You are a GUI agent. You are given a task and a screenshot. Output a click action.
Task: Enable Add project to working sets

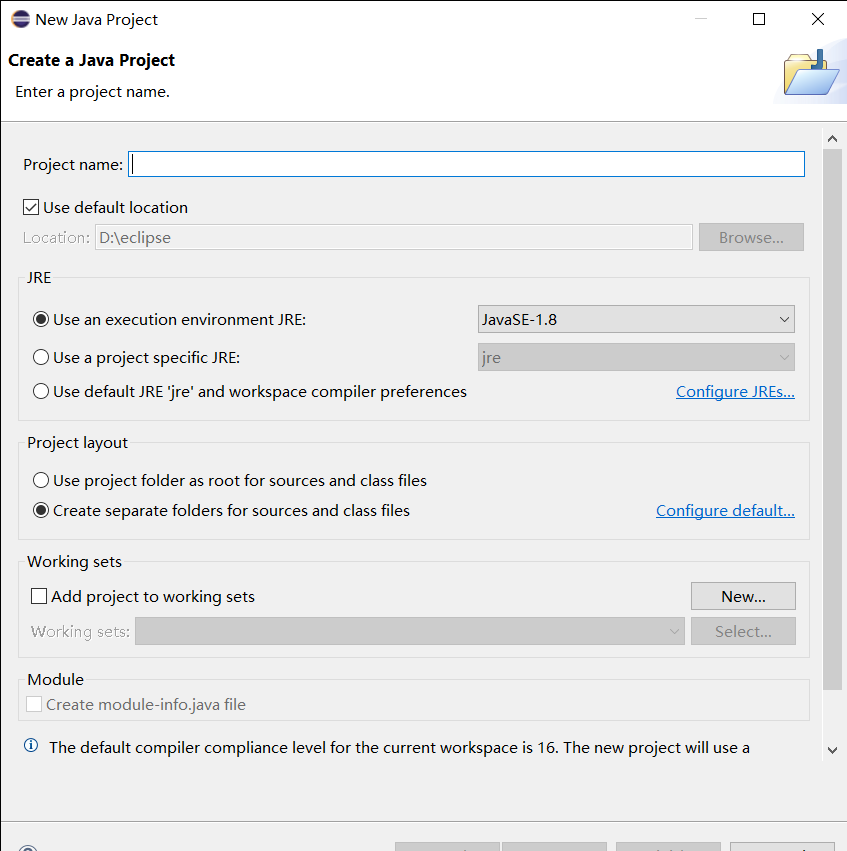(x=39, y=596)
